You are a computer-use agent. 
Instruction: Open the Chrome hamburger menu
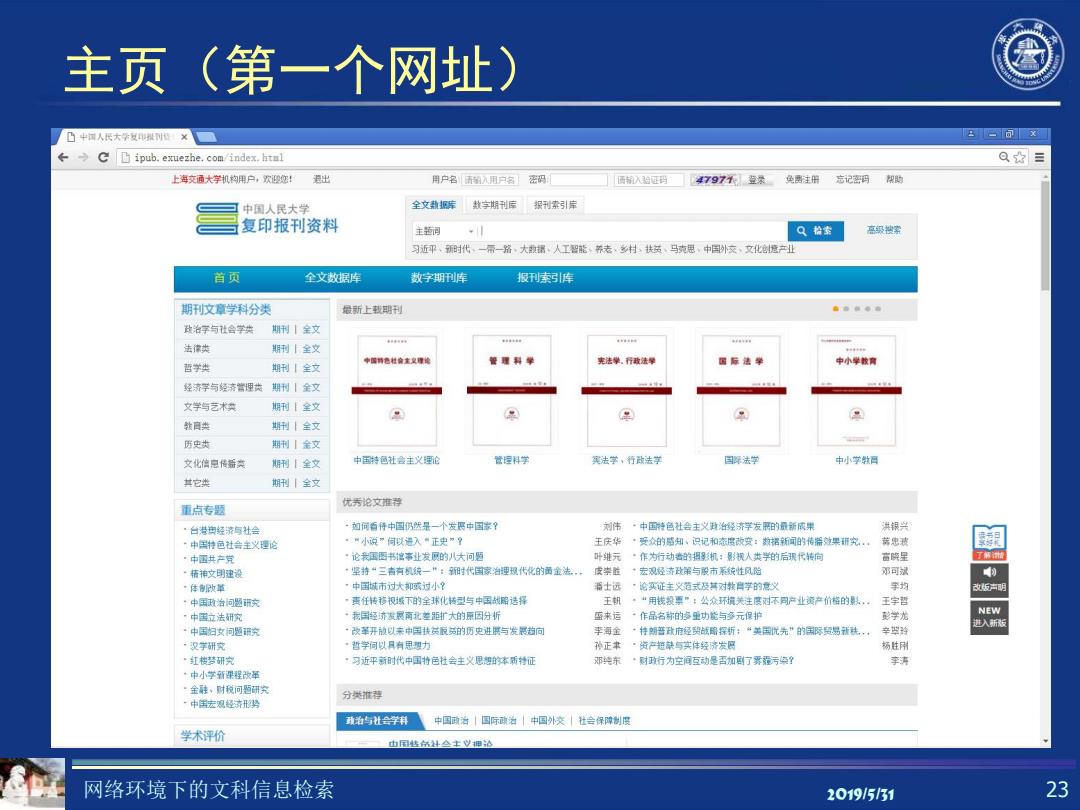point(1039,158)
